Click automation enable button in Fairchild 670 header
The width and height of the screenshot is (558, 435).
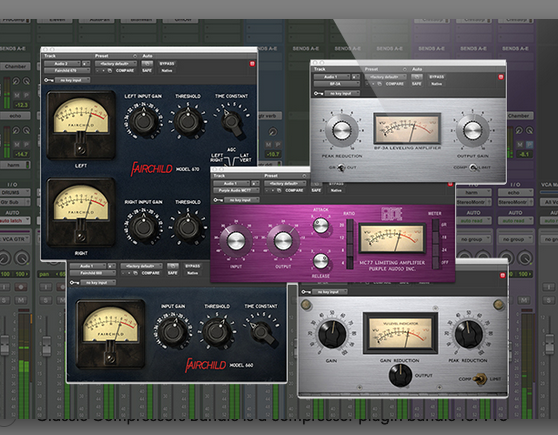click(x=147, y=64)
